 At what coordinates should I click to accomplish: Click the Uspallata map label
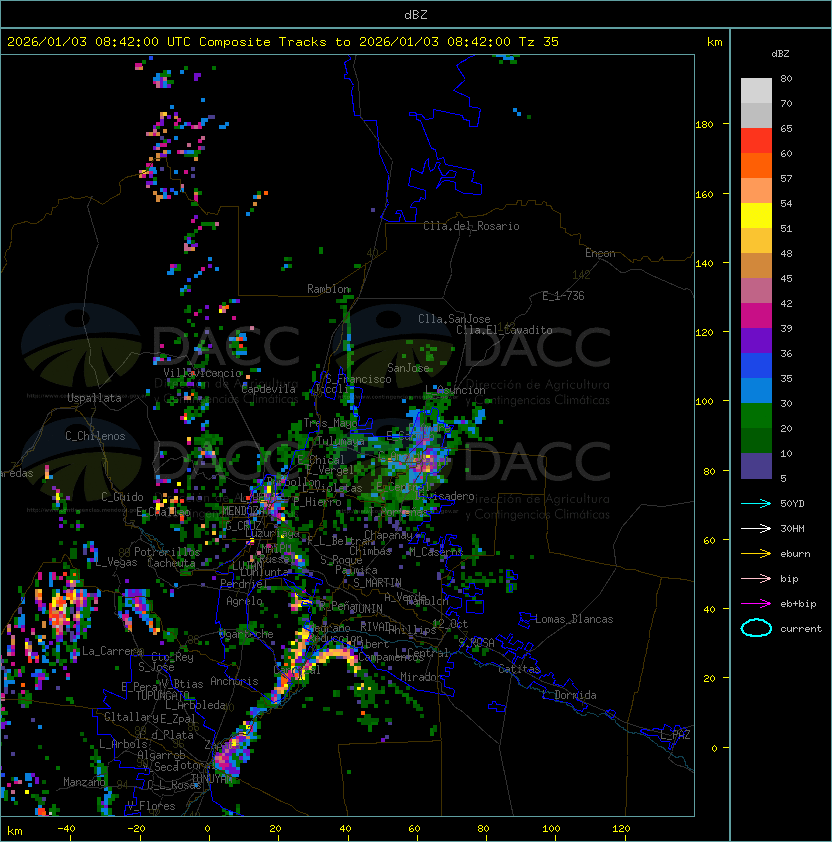click(94, 398)
